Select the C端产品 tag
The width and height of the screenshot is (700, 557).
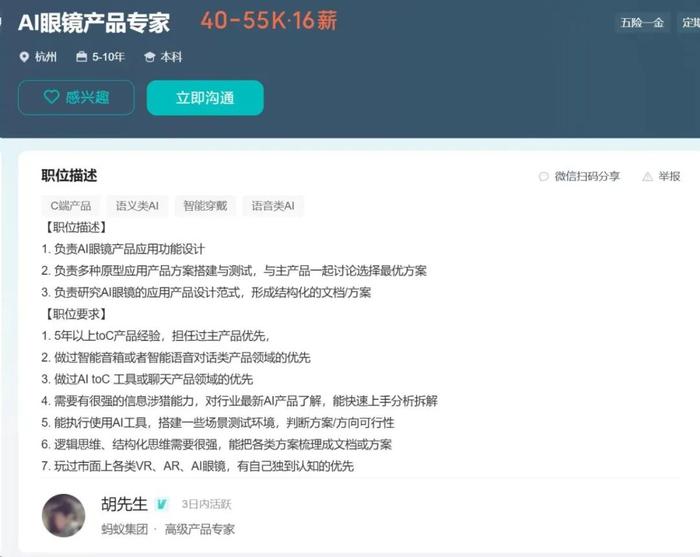click(71, 206)
